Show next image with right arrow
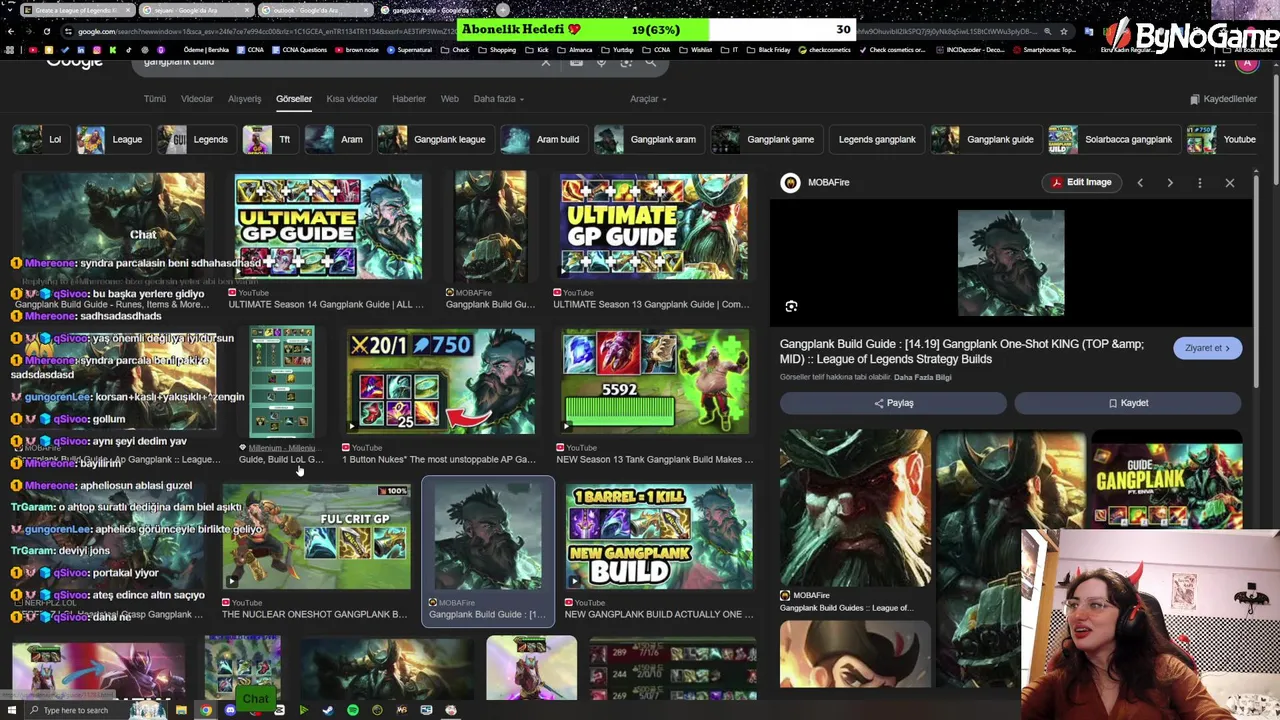The height and width of the screenshot is (720, 1280). 1170,183
